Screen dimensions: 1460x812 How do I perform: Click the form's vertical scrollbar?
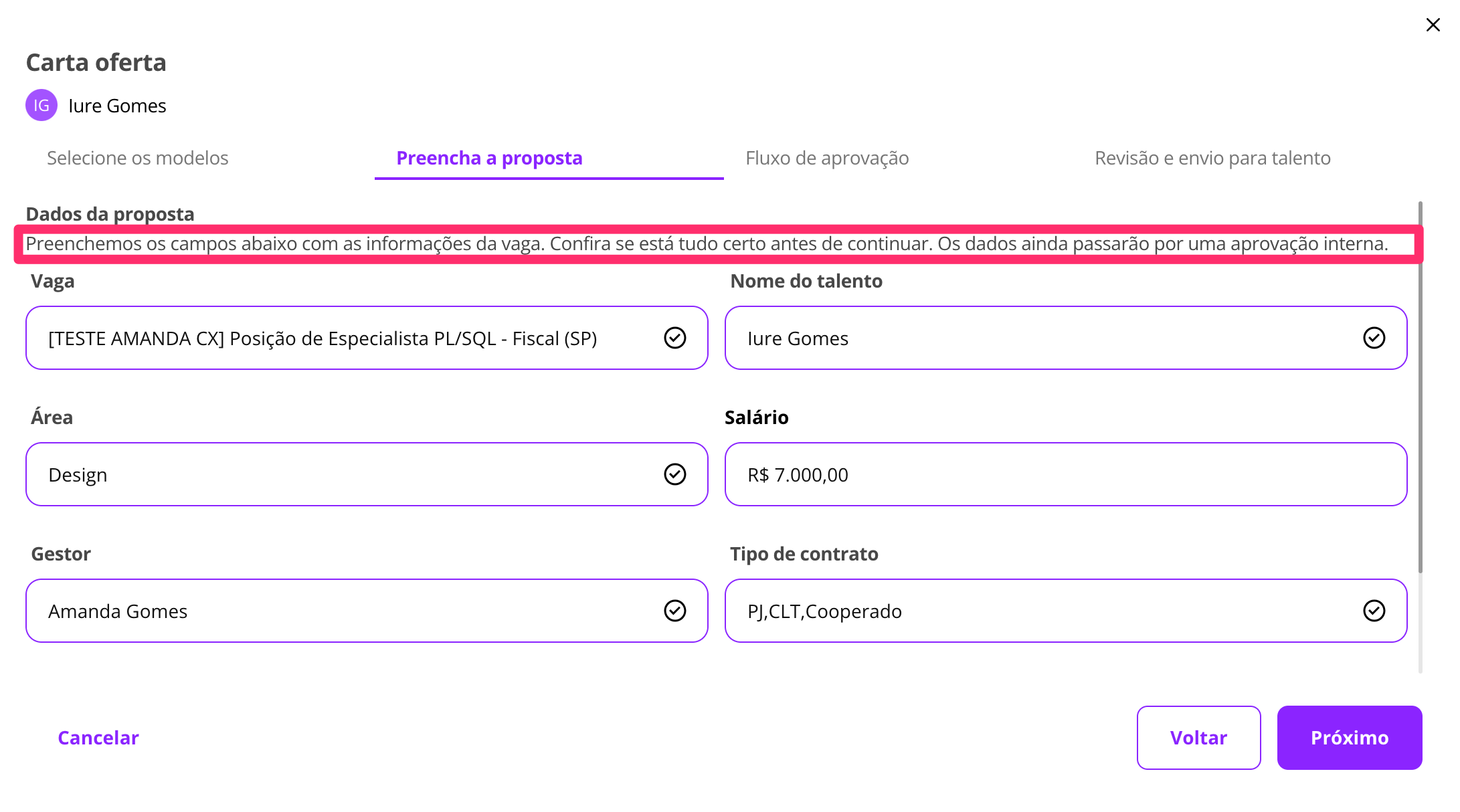[x=1420, y=388]
